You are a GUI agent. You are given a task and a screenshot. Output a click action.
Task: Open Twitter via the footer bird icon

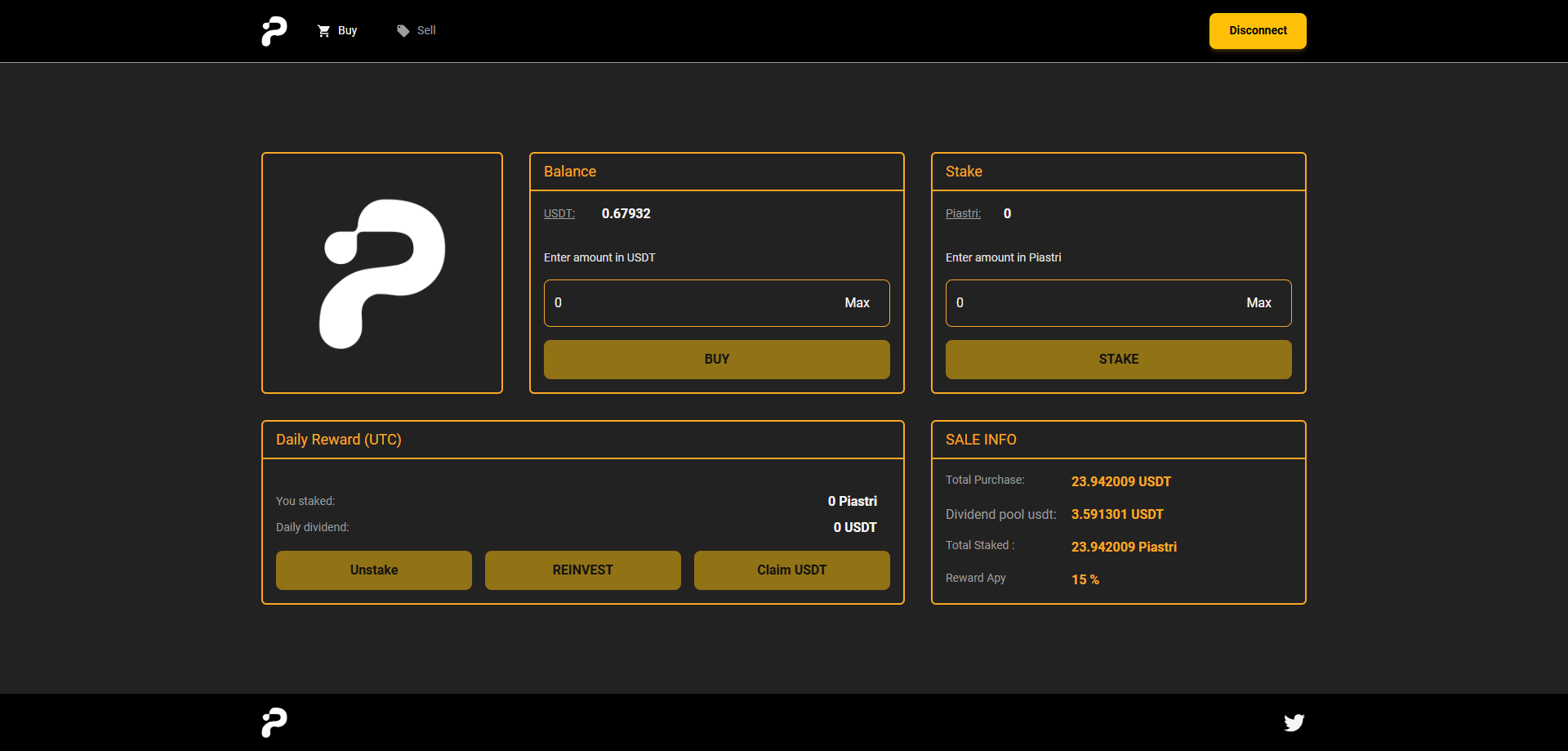point(1294,722)
